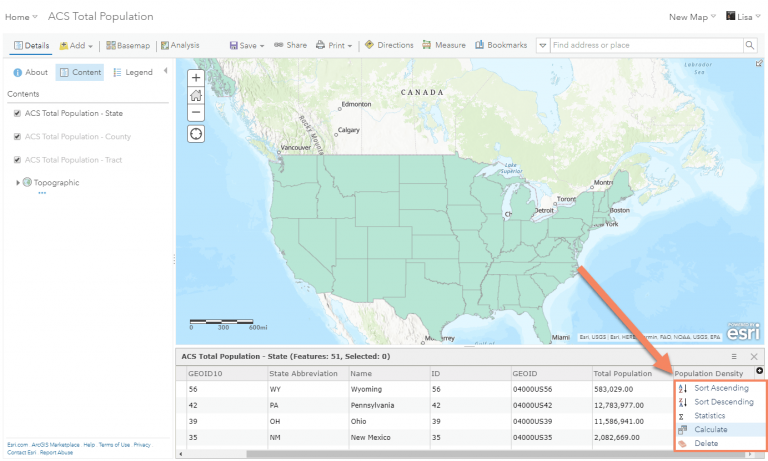The image size is (768, 461).
Task: Open the Print dropdown
Action: [x=334, y=46]
